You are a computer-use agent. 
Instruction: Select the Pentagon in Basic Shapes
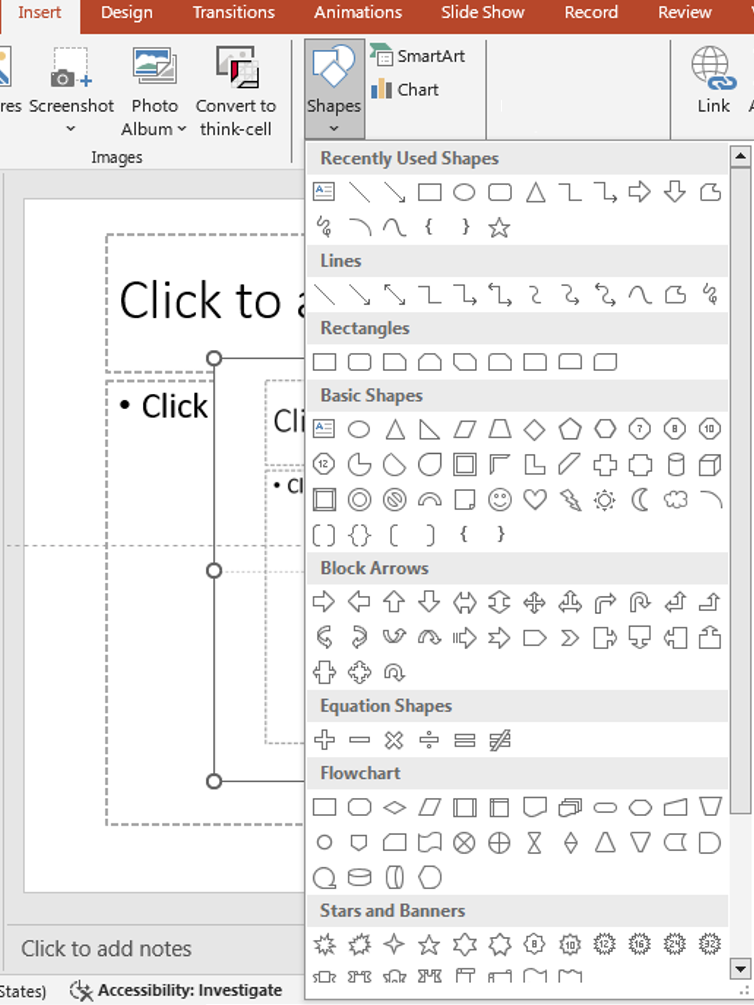coord(569,429)
